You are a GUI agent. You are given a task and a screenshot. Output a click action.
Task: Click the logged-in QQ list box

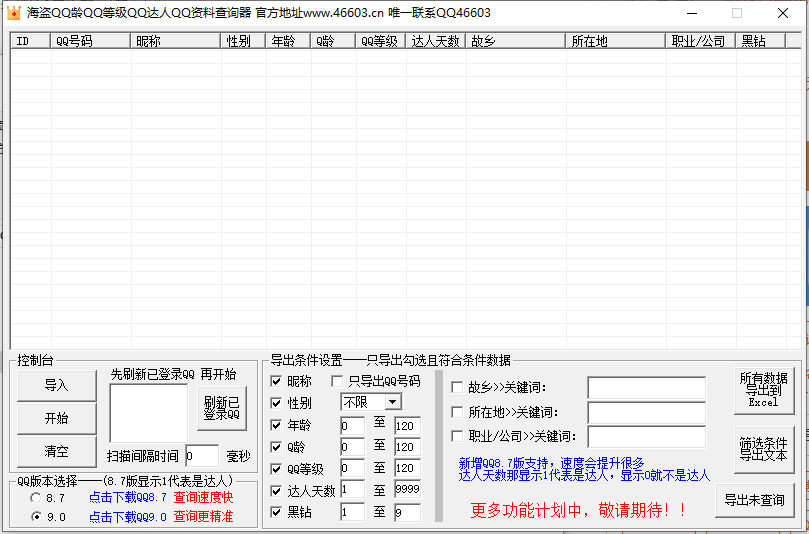[149, 413]
